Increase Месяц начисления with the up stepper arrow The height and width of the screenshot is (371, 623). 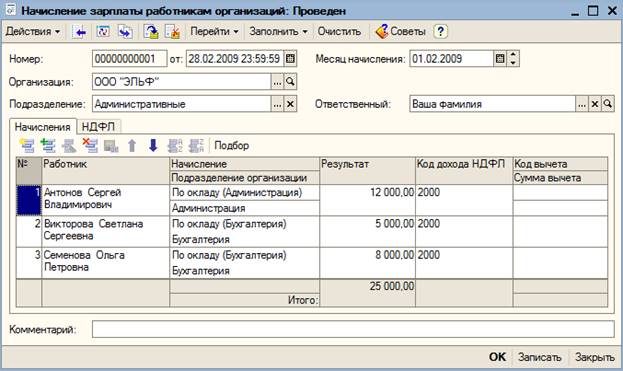pos(513,55)
